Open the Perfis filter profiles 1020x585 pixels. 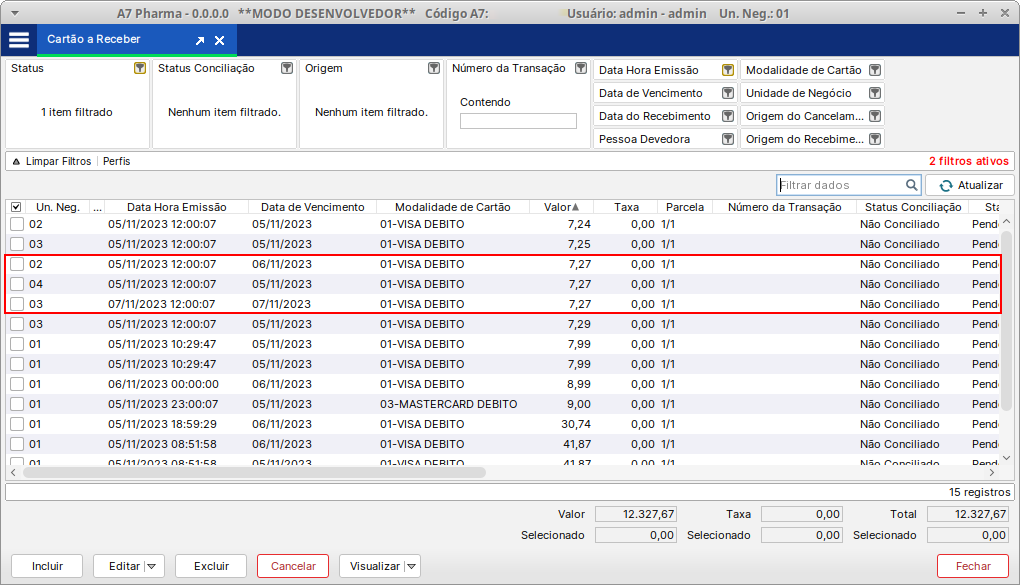click(116, 161)
